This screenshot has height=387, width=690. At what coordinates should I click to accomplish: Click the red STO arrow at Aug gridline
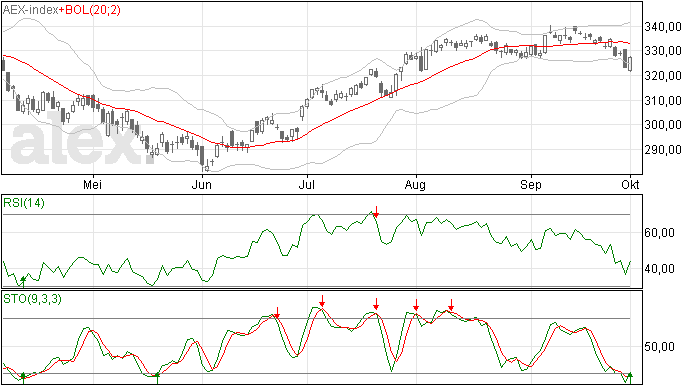click(416, 305)
